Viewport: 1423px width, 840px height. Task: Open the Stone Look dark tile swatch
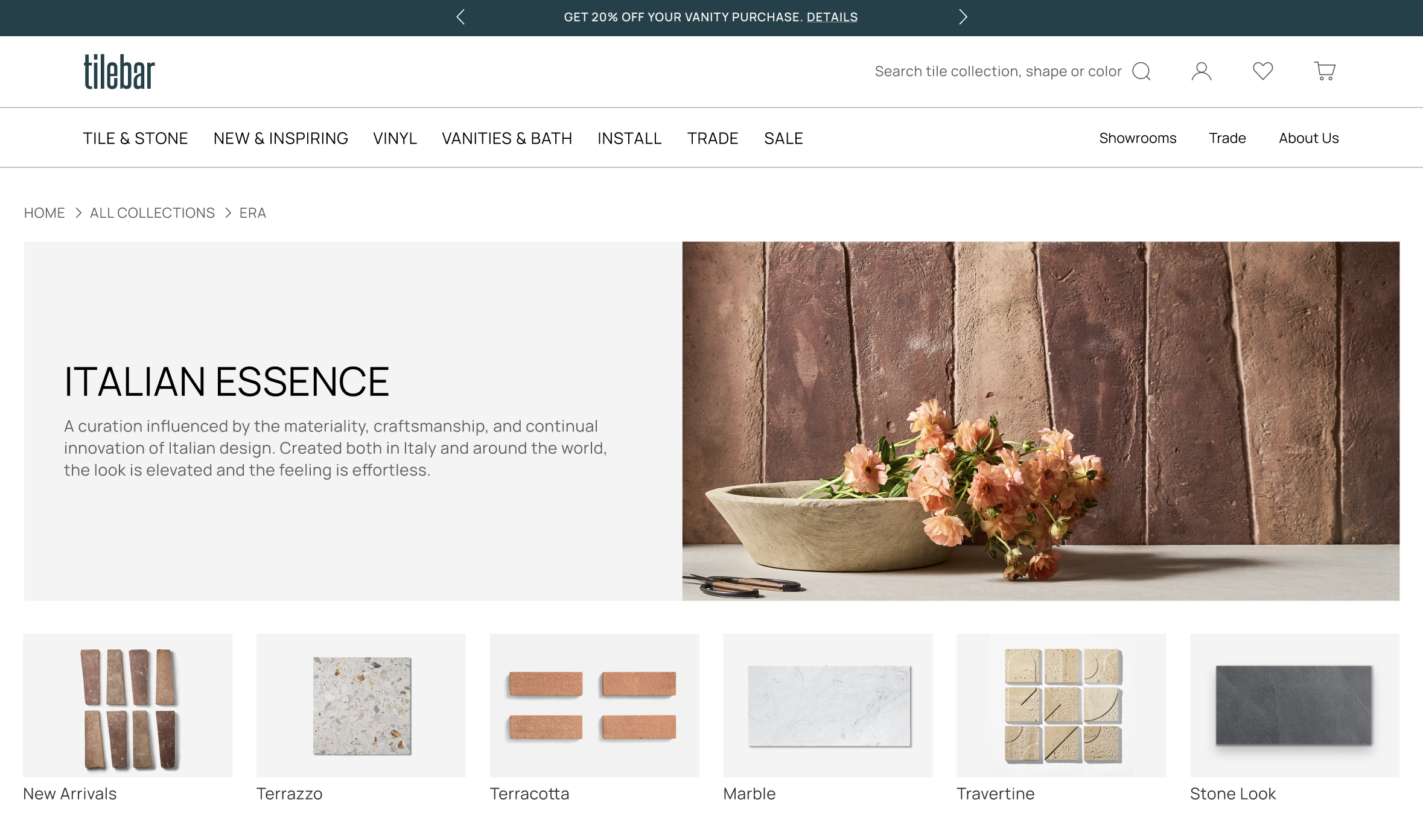[1294, 705]
